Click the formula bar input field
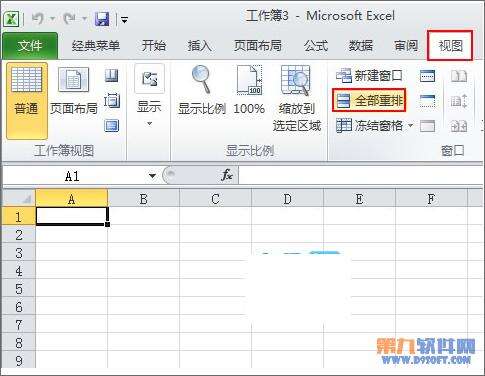Viewport: 485px width, 376px height. [361, 175]
